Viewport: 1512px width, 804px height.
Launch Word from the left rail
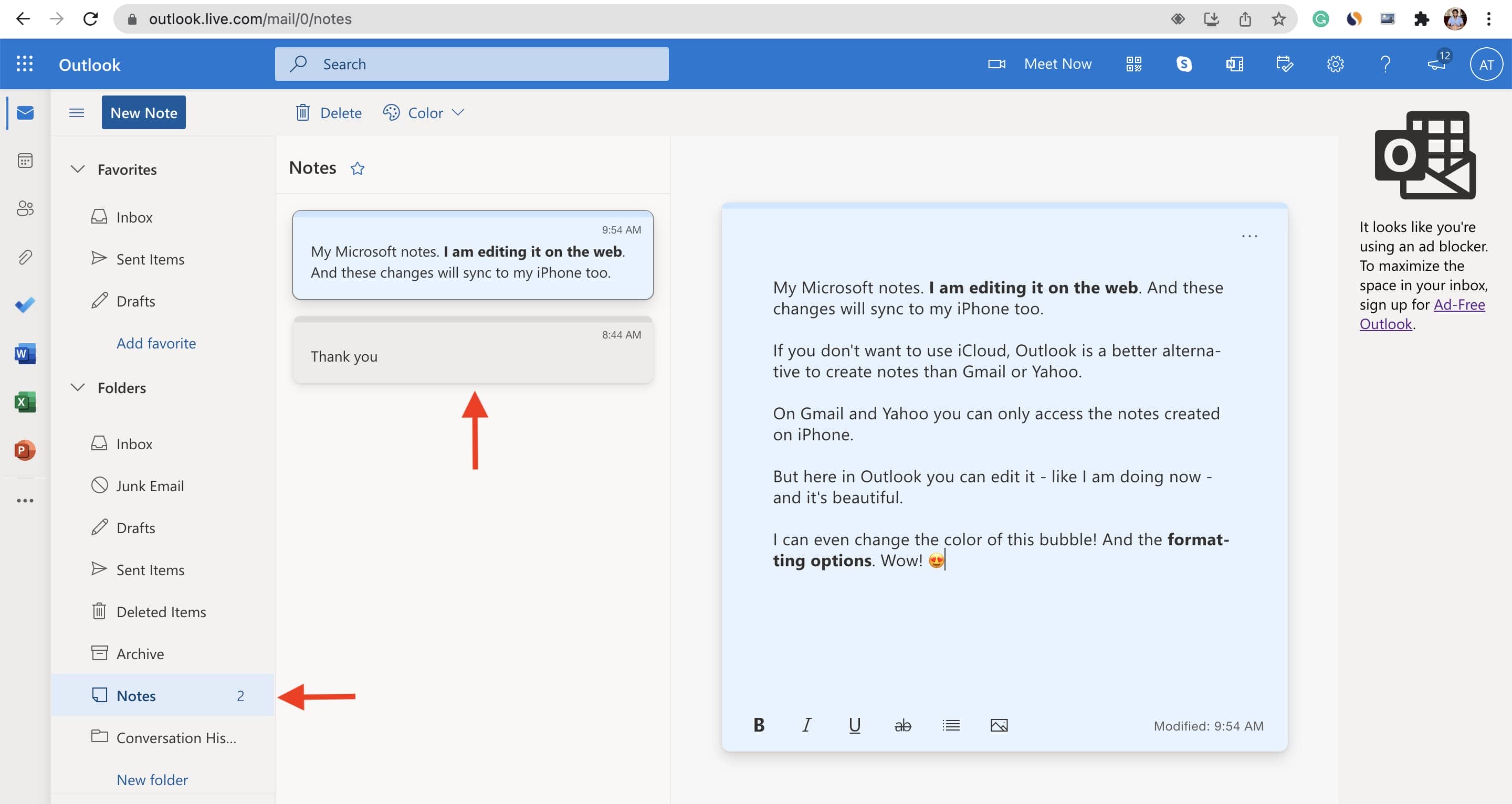25,353
